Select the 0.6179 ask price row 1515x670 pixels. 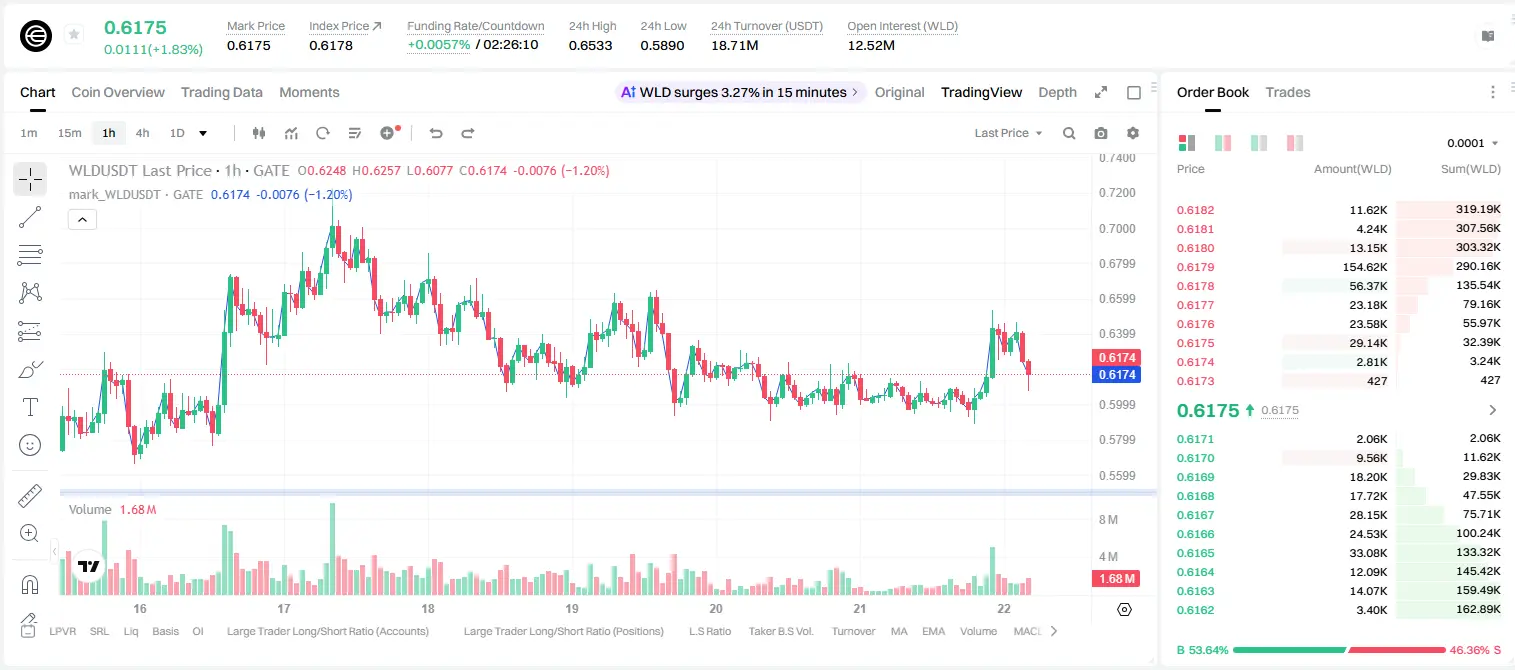1338,267
